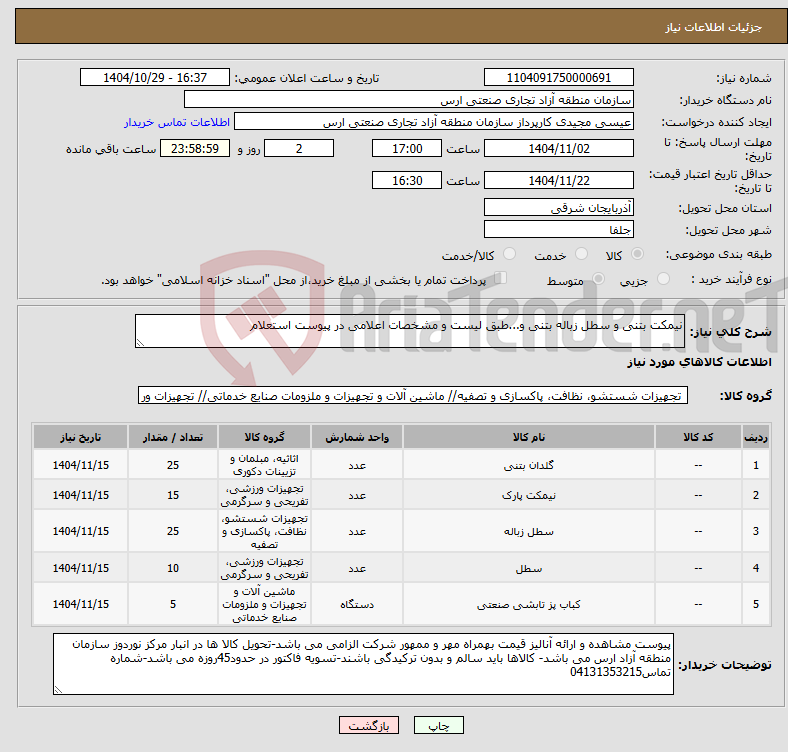Click the buyer organization name field
This screenshot has width=788, height=752.
[x=409, y=100]
